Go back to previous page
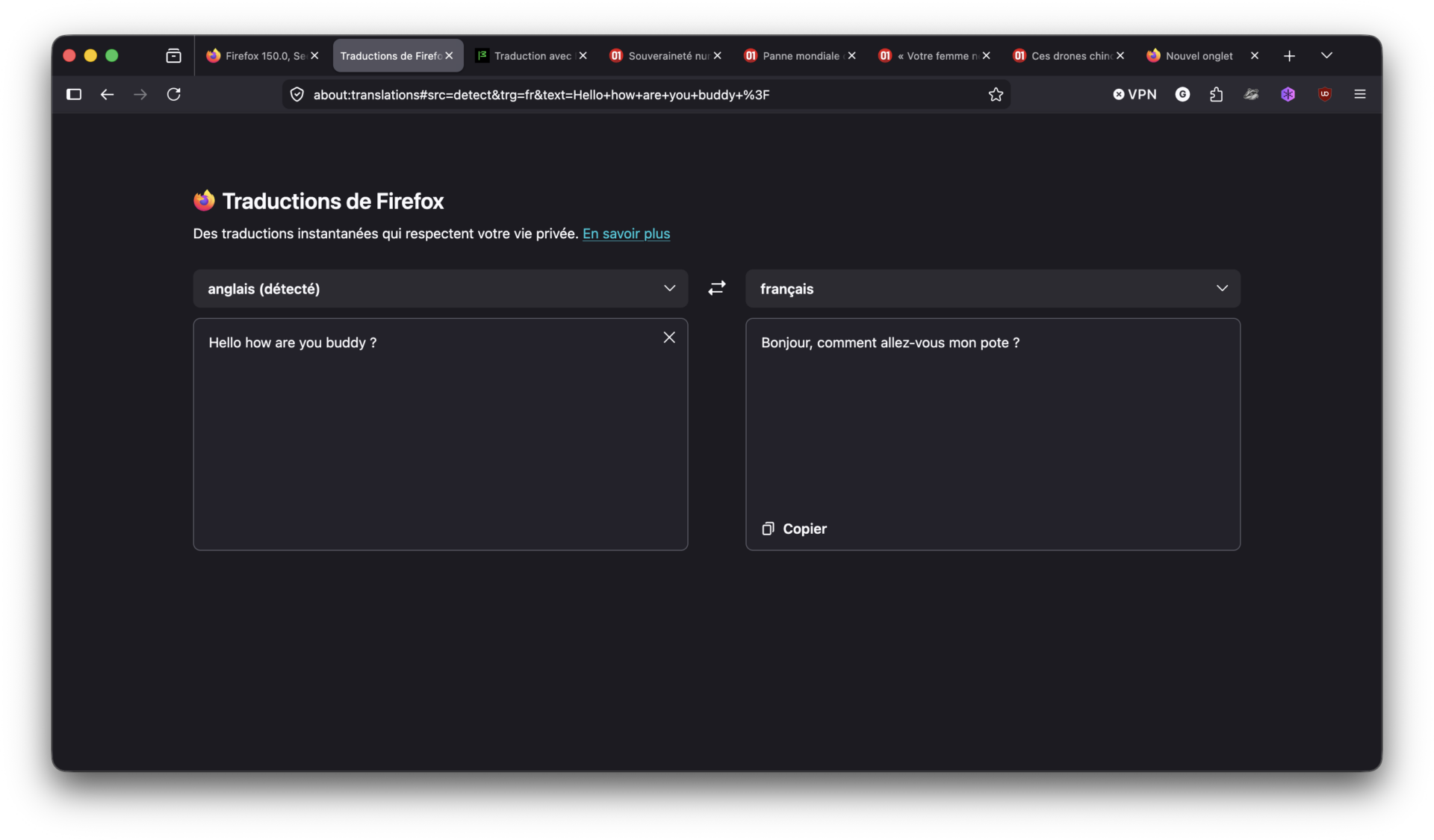 107,95
